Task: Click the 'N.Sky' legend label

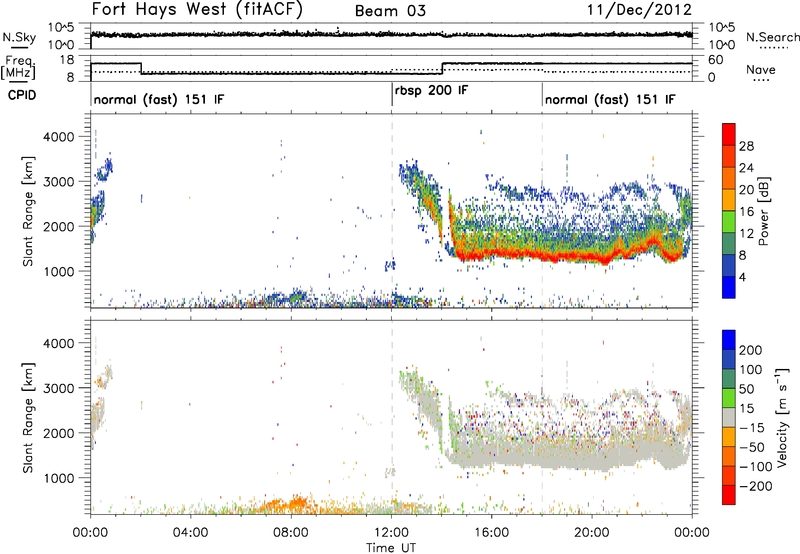Action: [19, 37]
